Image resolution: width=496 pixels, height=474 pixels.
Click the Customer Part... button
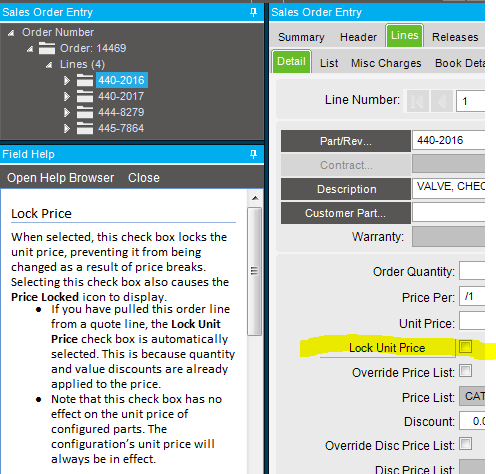pos(346,213)
